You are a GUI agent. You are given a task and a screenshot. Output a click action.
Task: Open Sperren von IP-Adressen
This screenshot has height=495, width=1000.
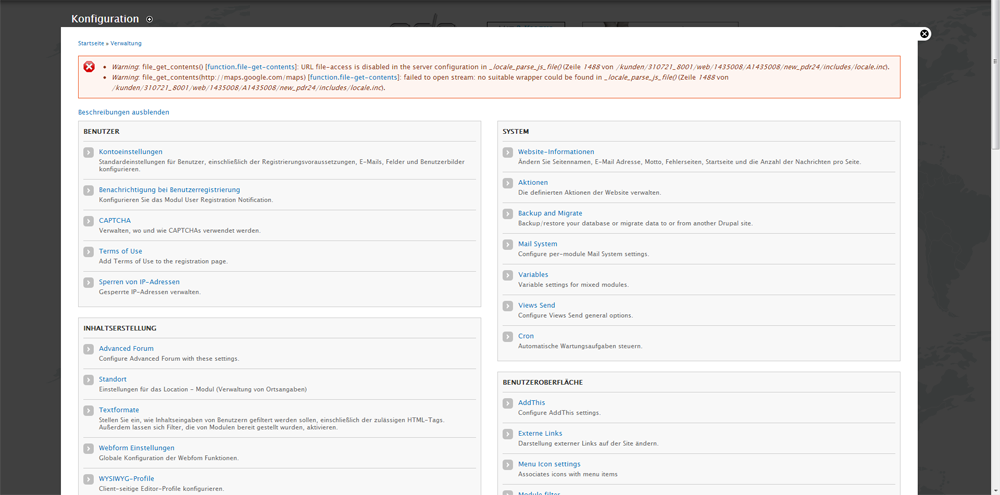point(139,282)
